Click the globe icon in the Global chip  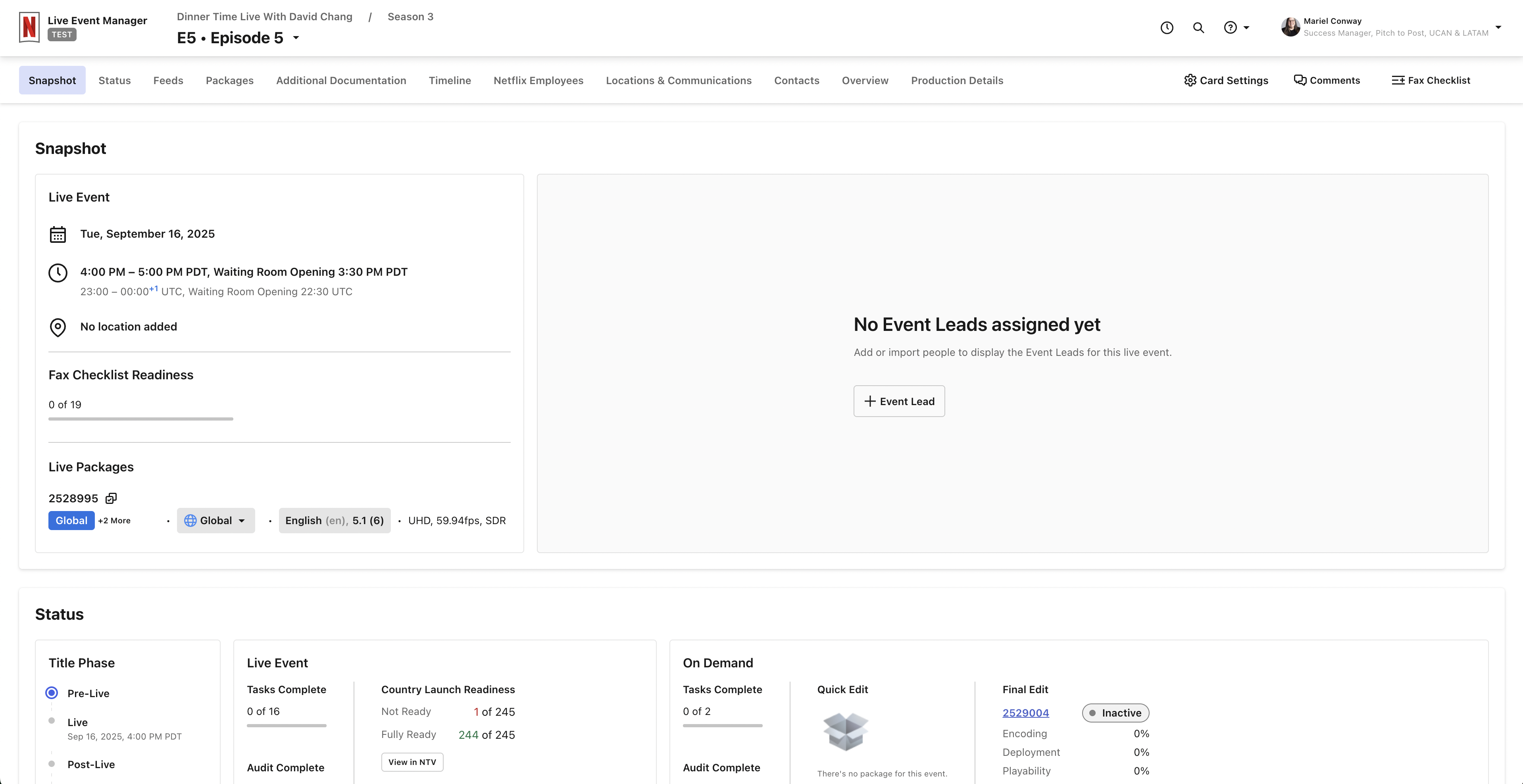(x=190, y=520)
